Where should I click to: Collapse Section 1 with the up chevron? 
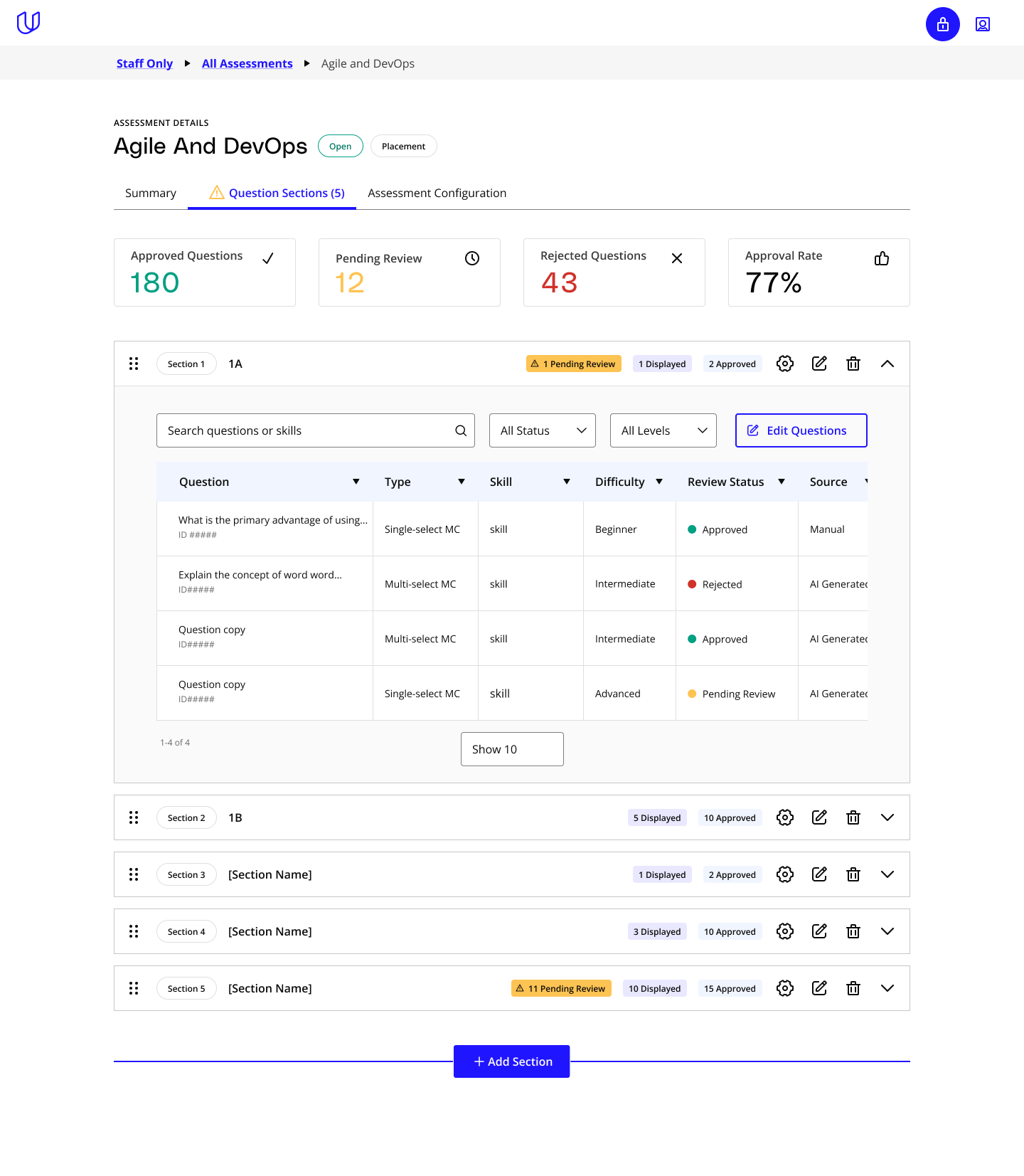click(x=887, y=364)
